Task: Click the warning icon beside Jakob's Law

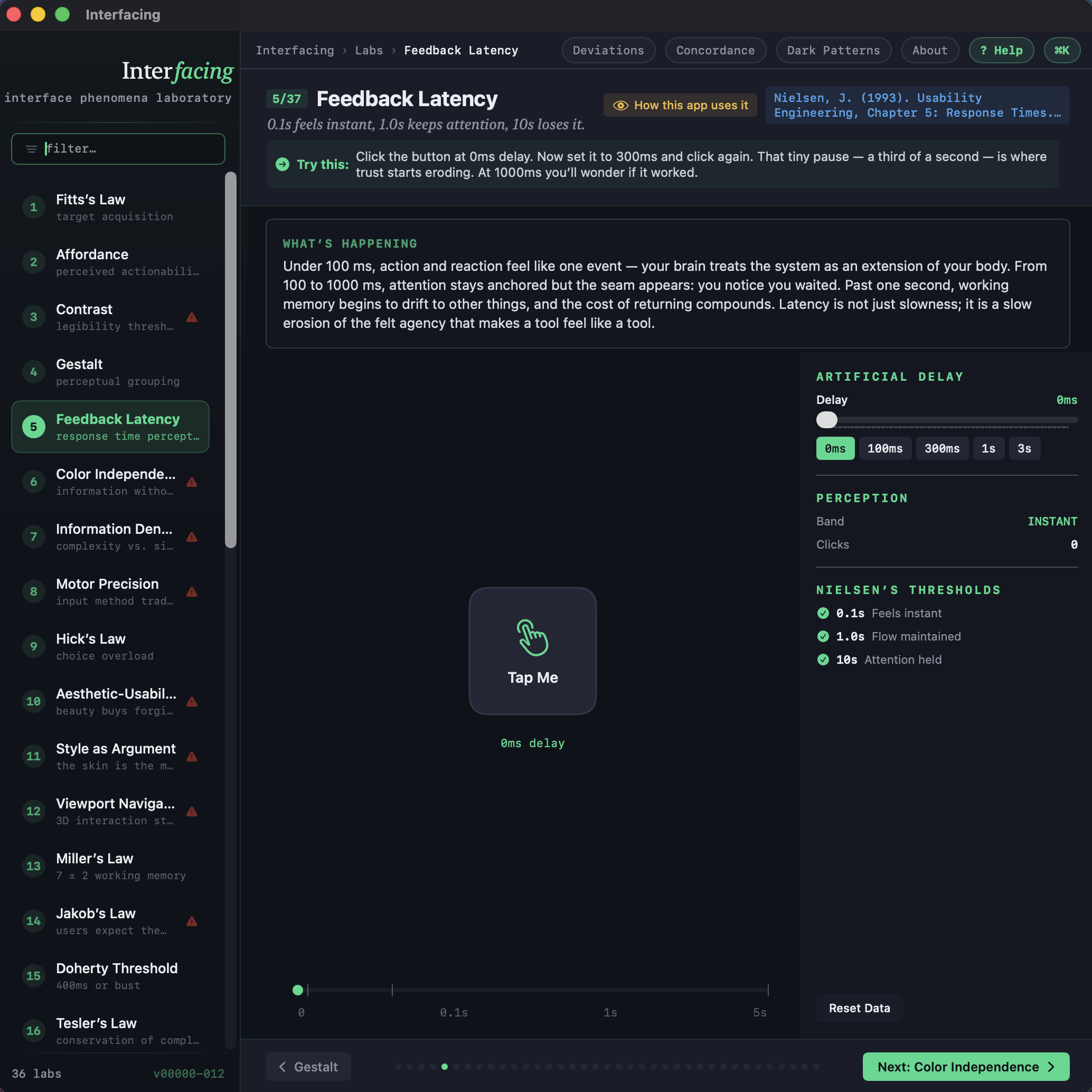Action: [x=192, y=921]
